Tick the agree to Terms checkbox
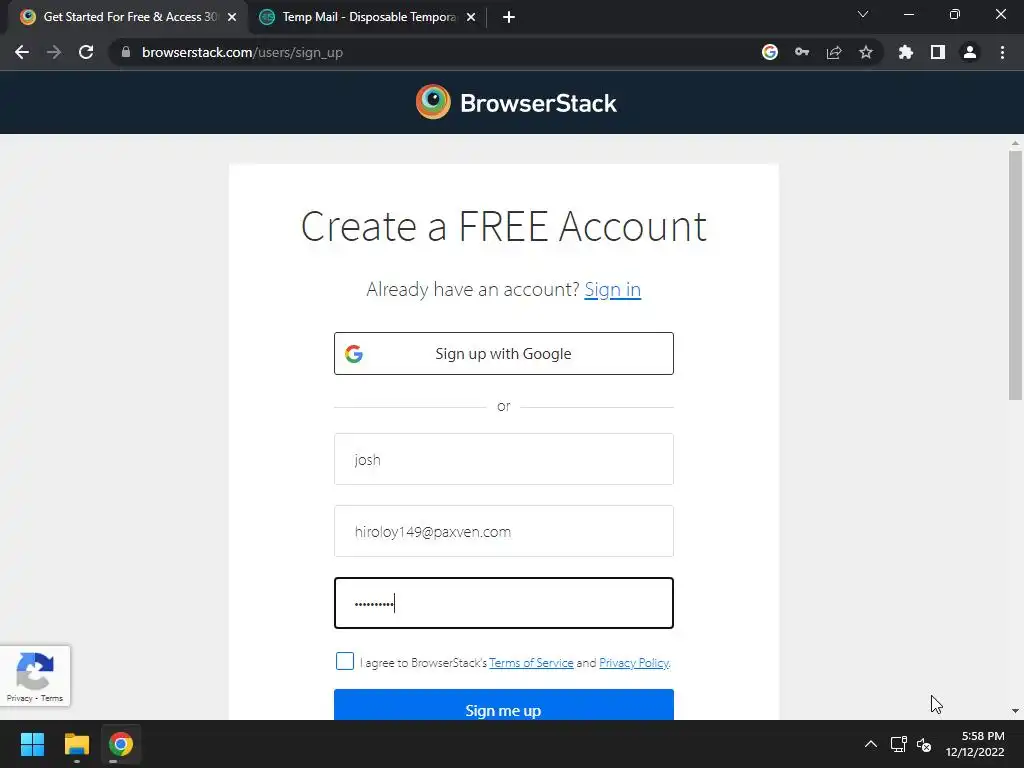The width and height of the screenshot is (1024, 768). 345,661
